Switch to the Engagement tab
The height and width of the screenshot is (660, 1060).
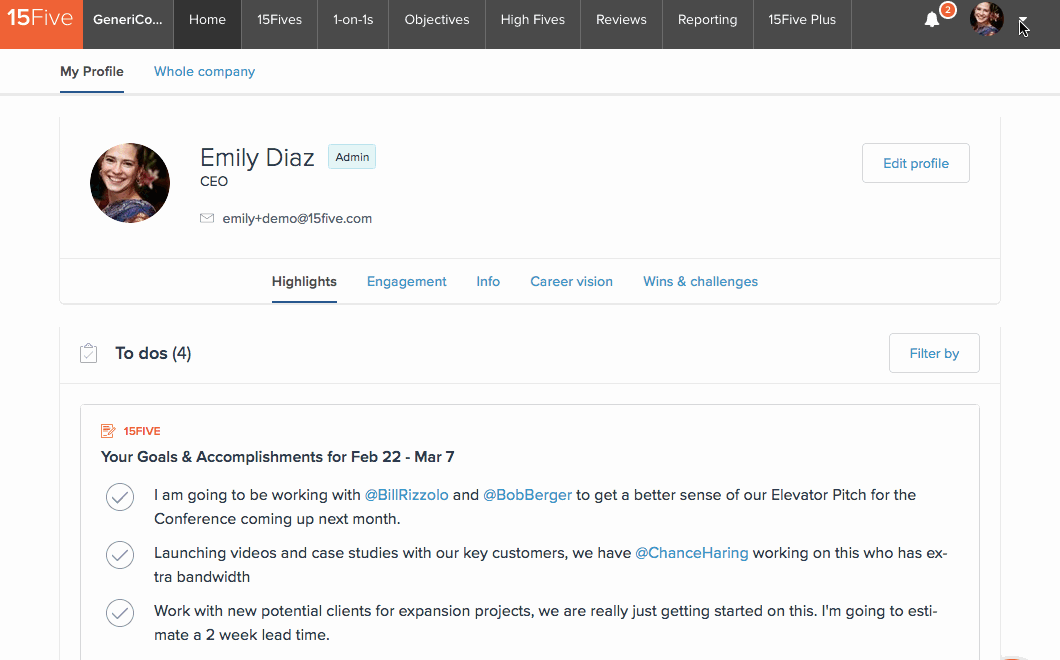coord(406,282)
